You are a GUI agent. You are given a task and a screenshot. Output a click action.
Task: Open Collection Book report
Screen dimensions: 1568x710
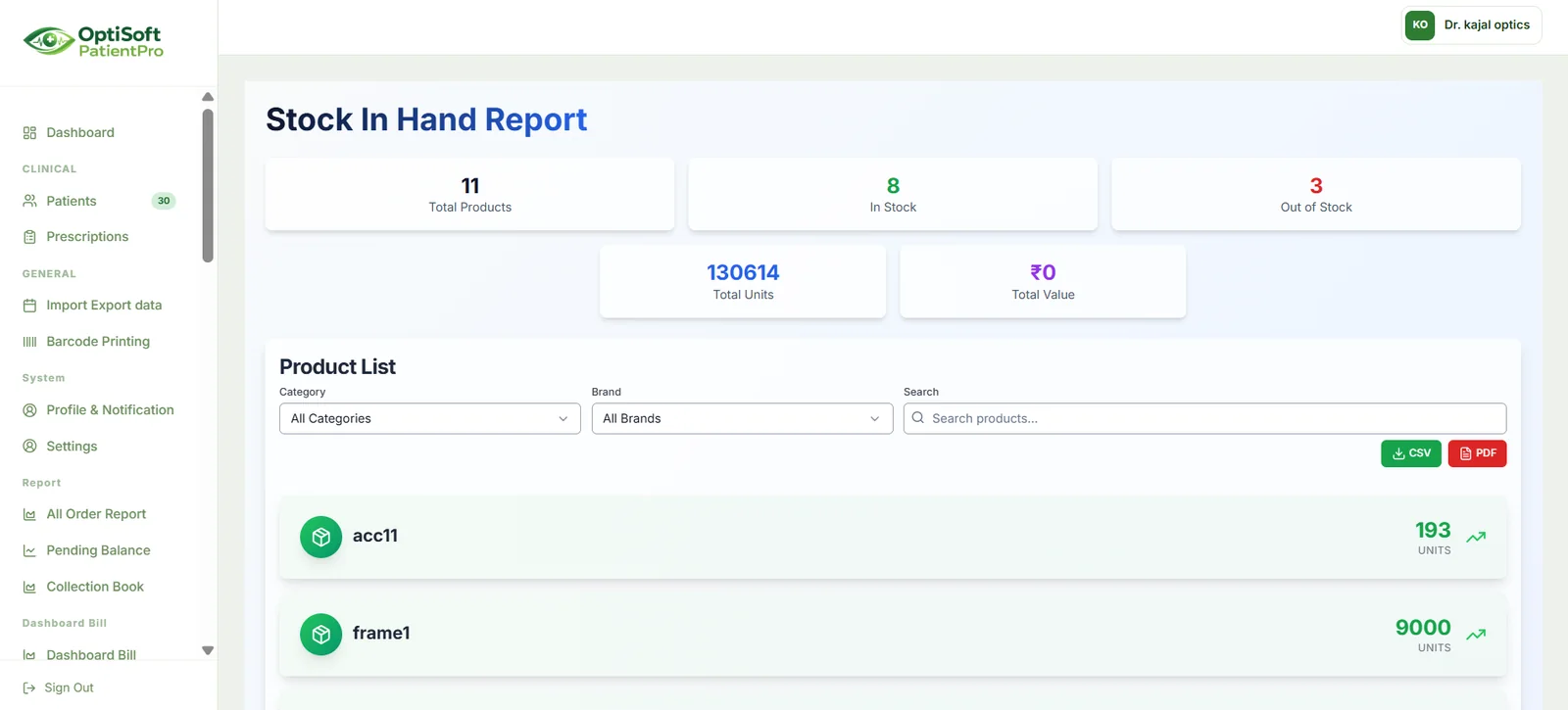(95, 587)
